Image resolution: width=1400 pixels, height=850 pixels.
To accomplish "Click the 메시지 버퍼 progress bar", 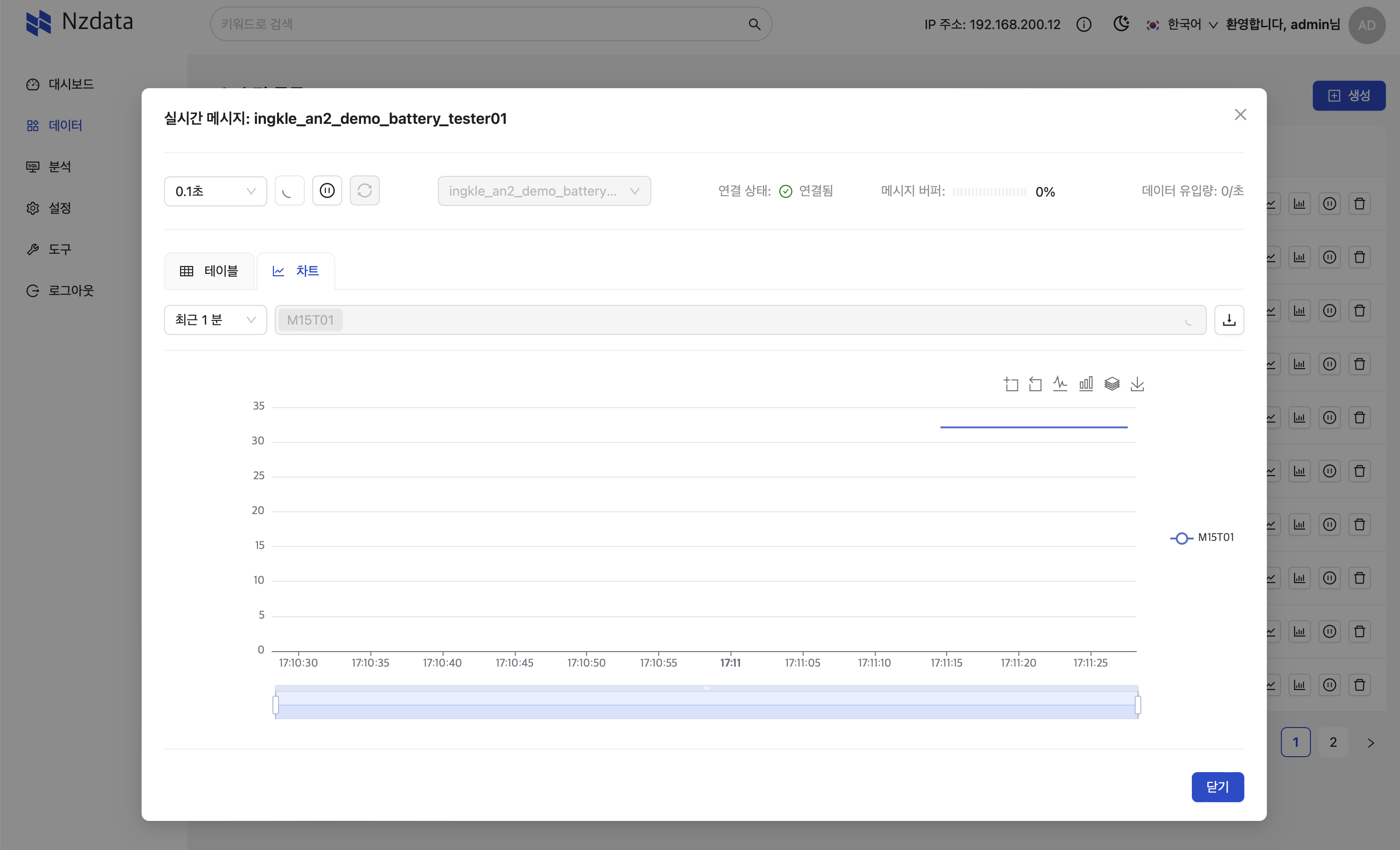I will pos(989,191).
